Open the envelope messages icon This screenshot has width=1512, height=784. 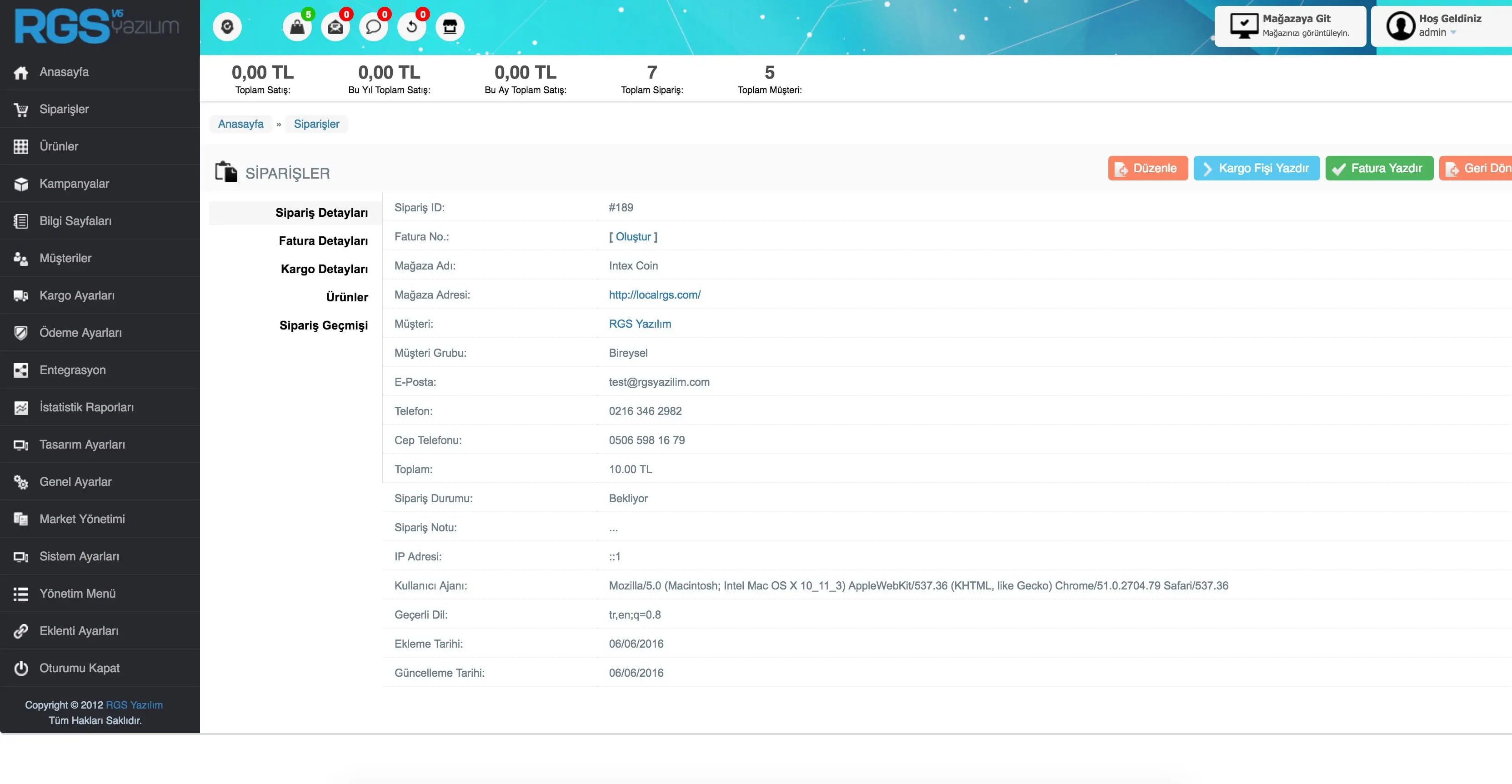[335, 27]
